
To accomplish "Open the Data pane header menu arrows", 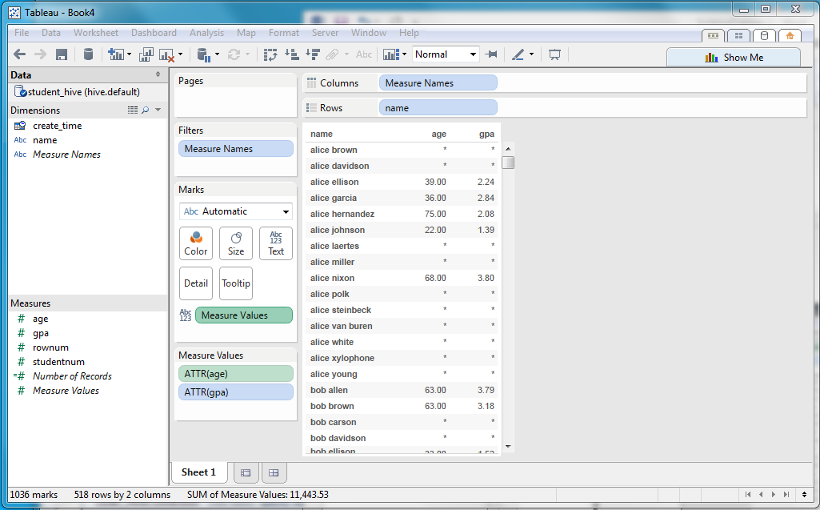I will tap(157, 75).
